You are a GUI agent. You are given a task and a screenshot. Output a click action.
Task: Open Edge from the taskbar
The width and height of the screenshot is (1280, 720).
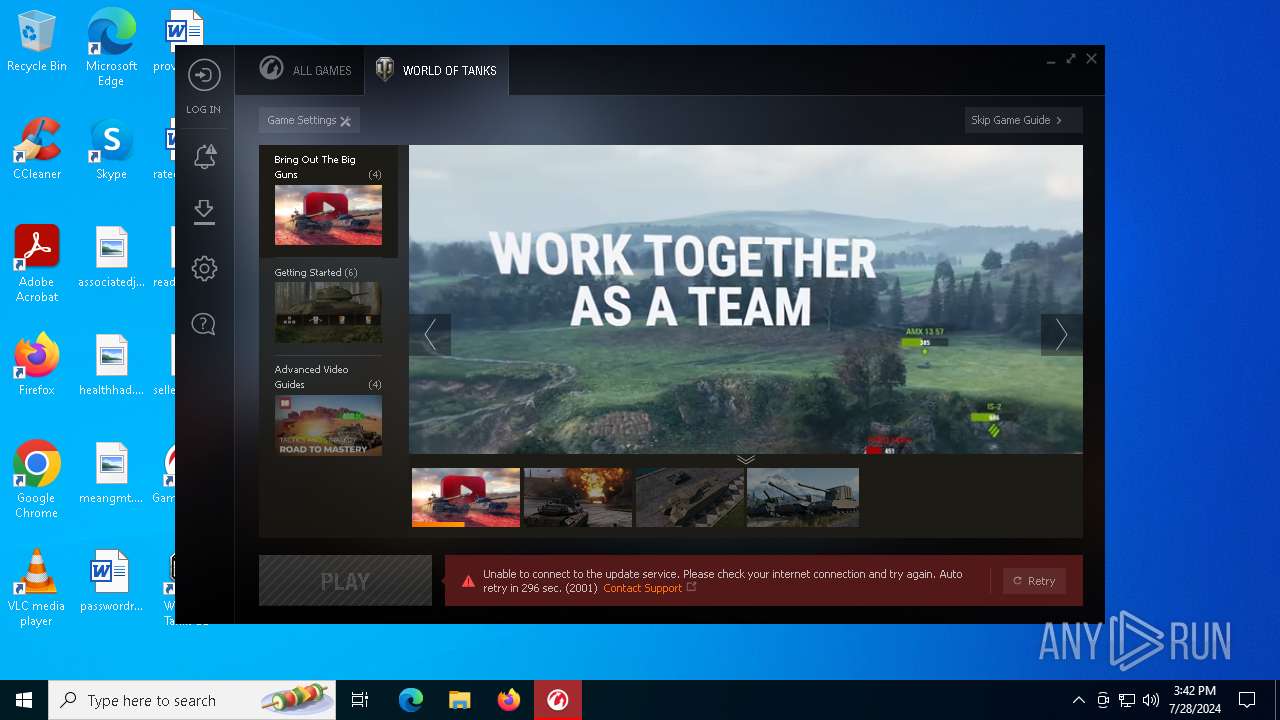coord(411,700)
